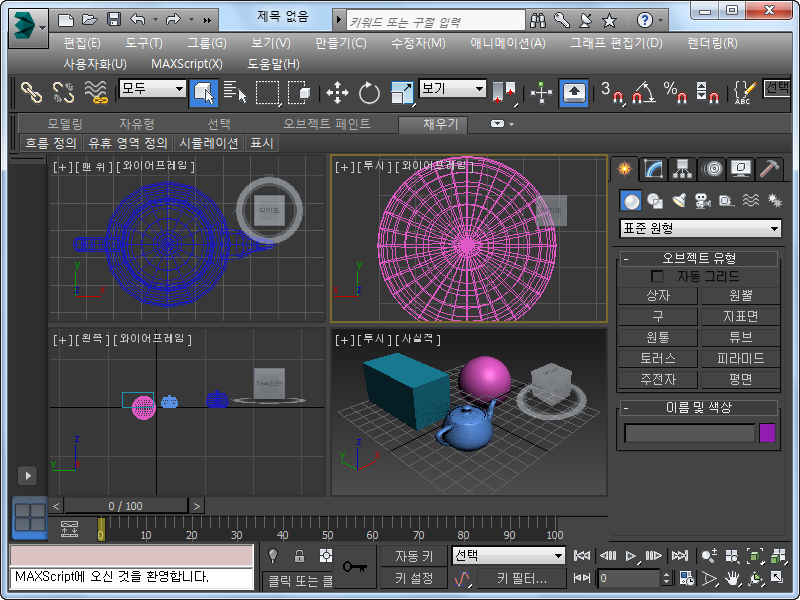Click the purple object color swatch

(x=767, y=433)
